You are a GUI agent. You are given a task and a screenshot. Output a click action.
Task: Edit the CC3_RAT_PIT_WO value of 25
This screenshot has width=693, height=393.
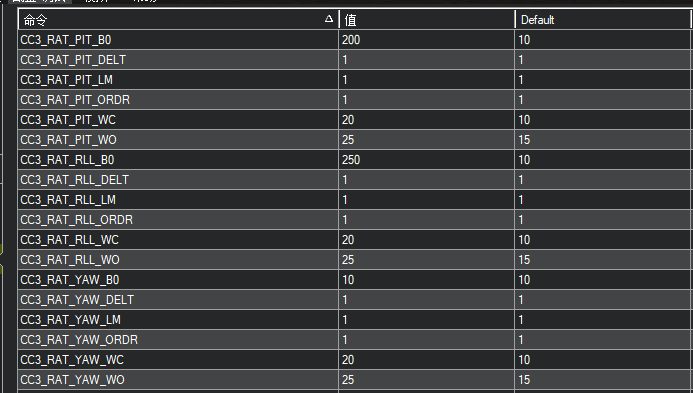tap(426, 140)
